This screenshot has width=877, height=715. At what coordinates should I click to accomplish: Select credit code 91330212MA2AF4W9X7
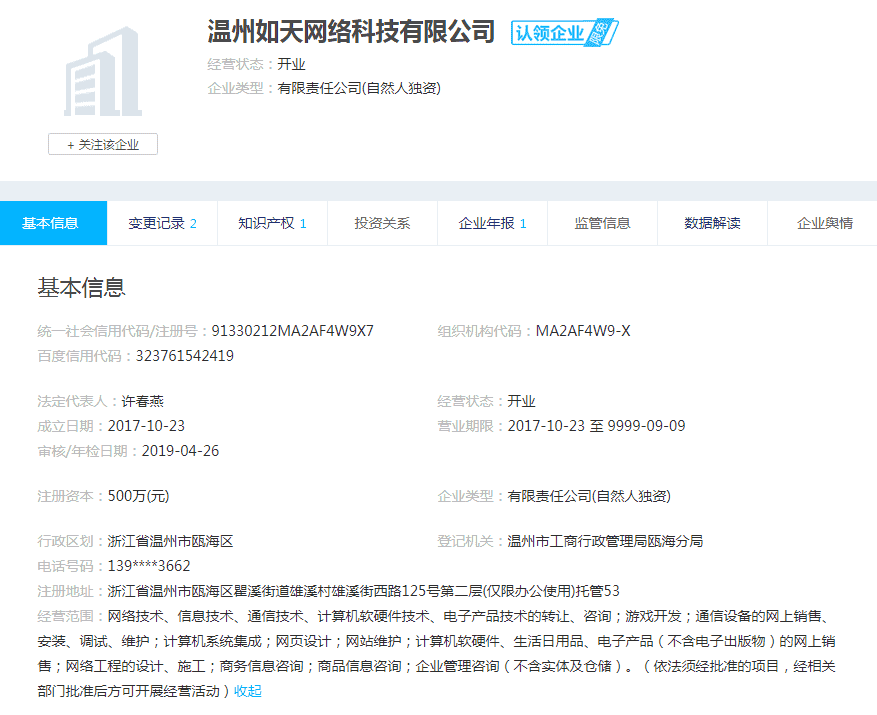click(x=293, y=331)
